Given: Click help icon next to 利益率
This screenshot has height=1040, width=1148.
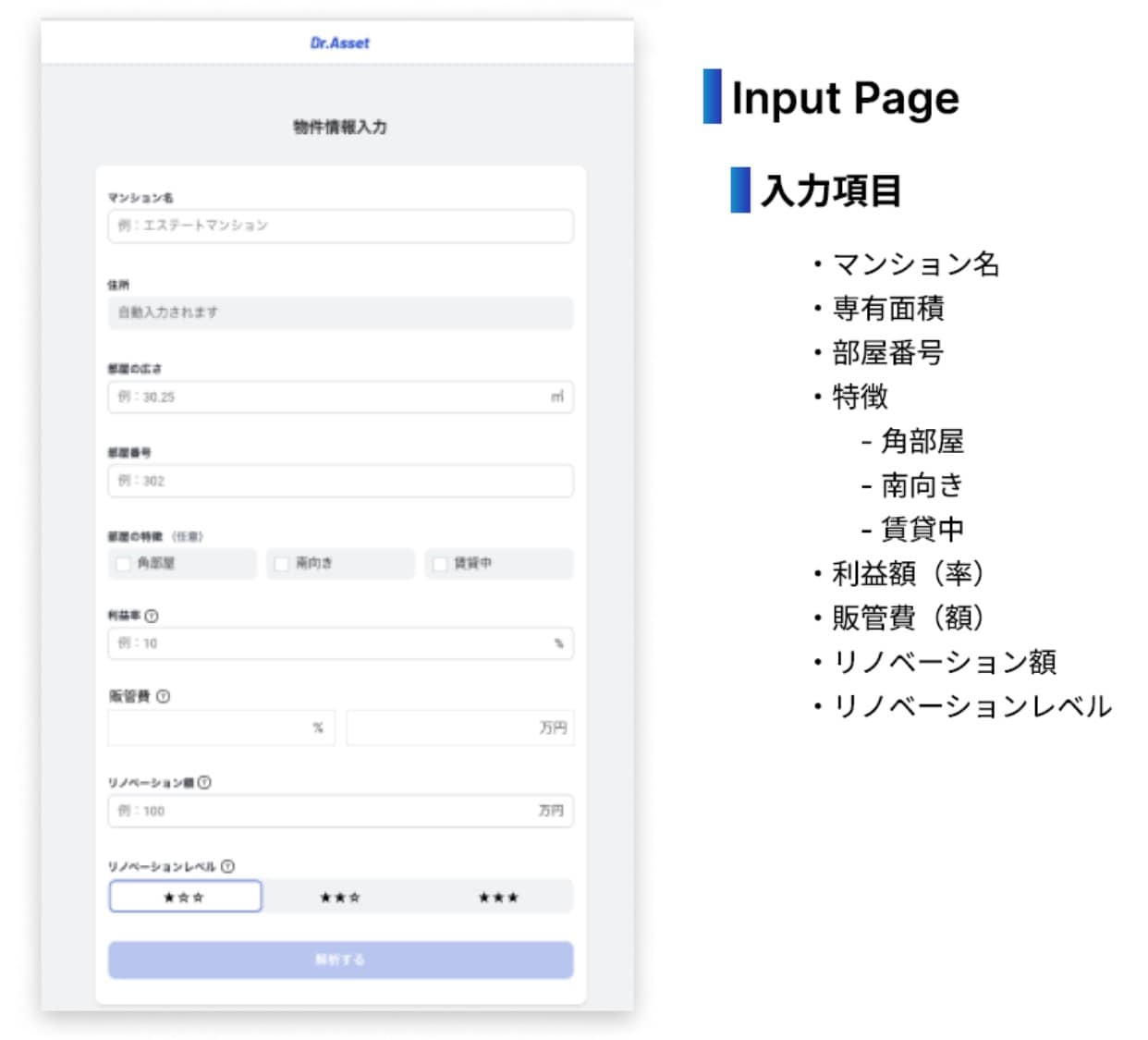Looking at the screenshot, I should (152, 616).
